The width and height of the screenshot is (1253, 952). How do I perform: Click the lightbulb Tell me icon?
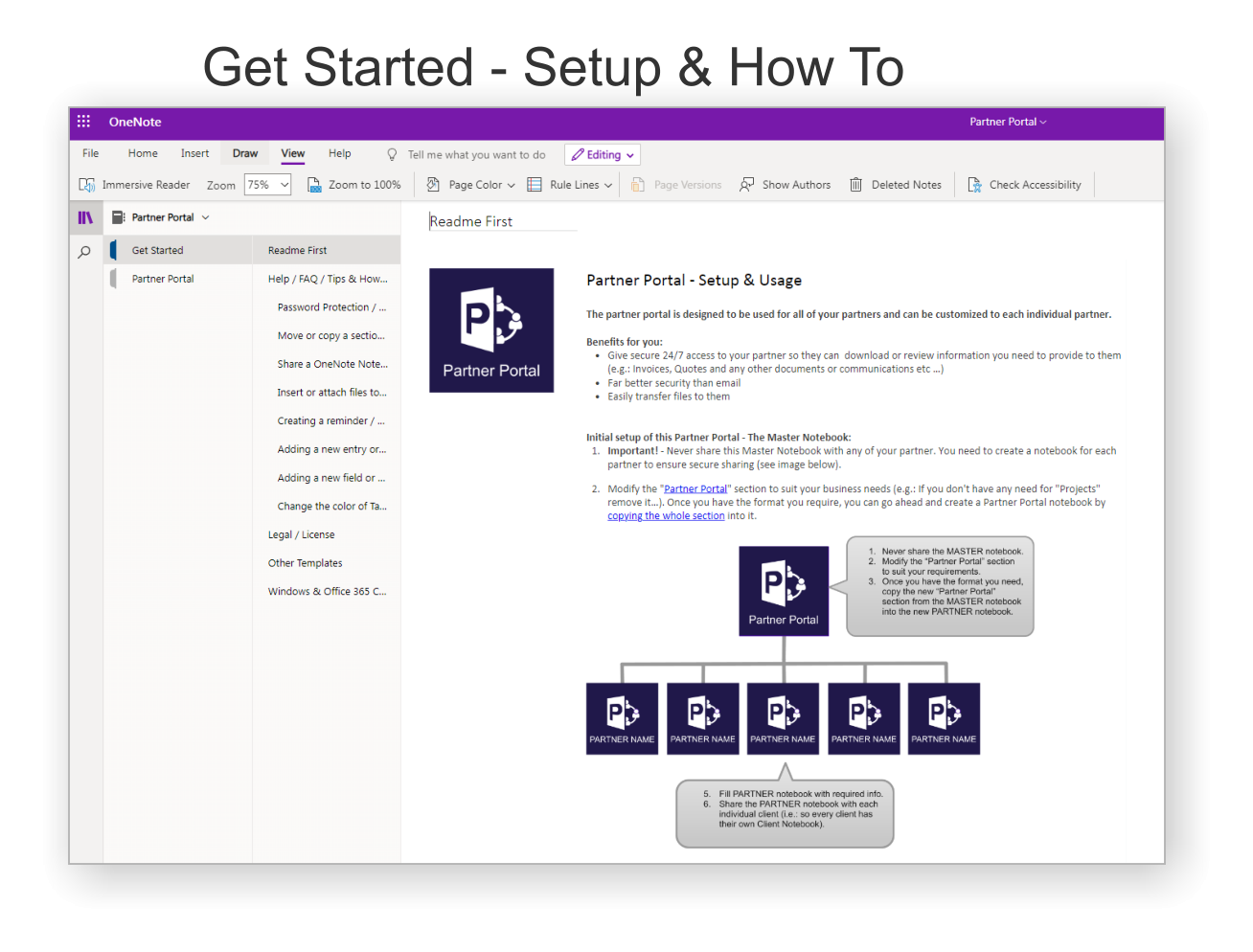point(392,154)
